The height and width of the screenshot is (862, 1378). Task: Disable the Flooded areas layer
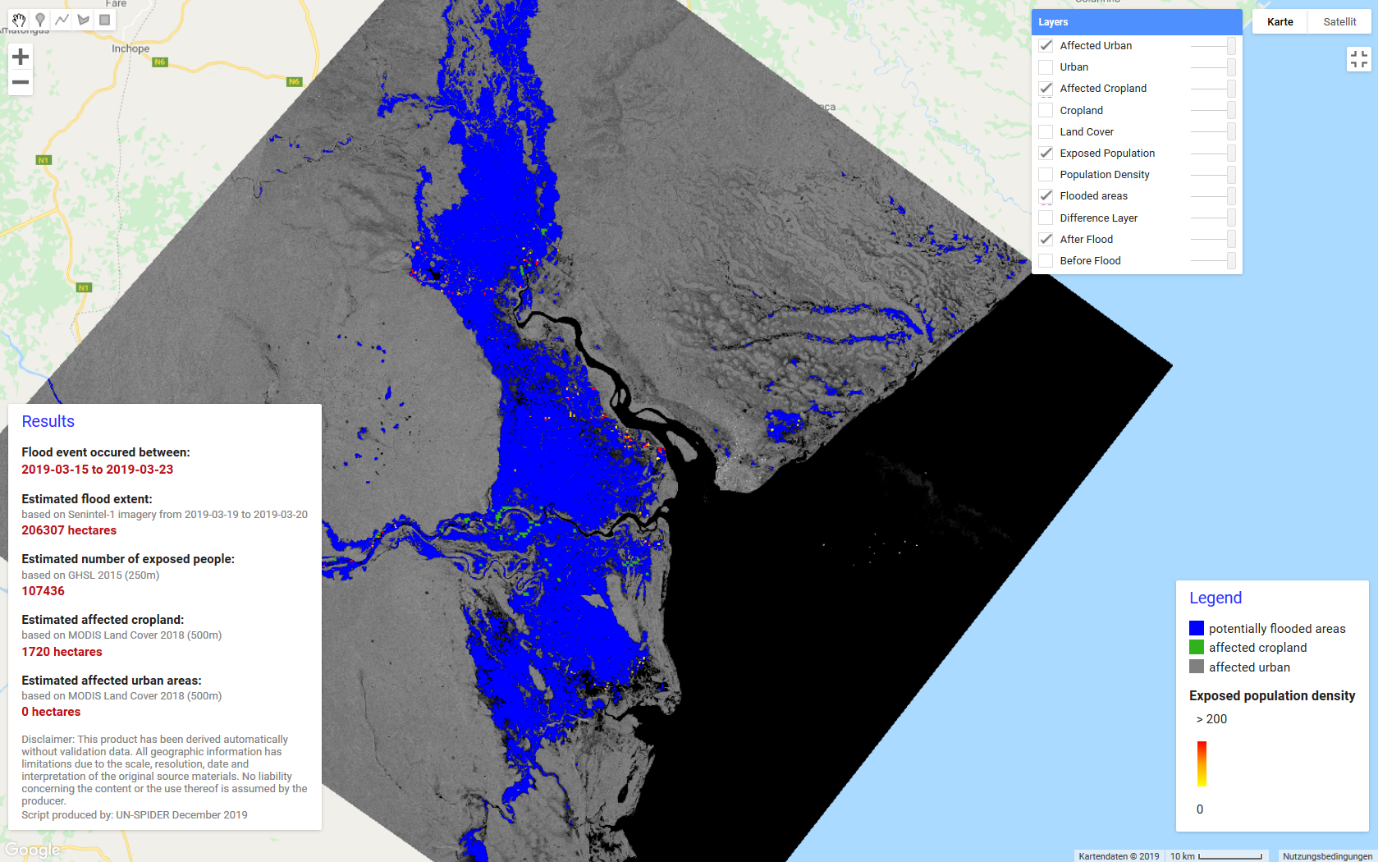click(1045, 196)
